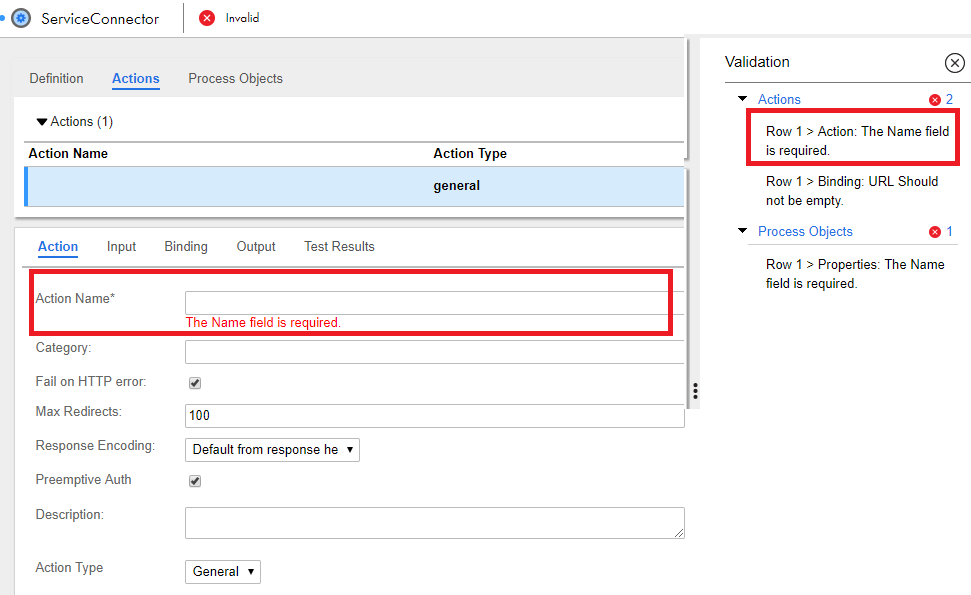Click the Max Redirects field

[x=435, y=415]
